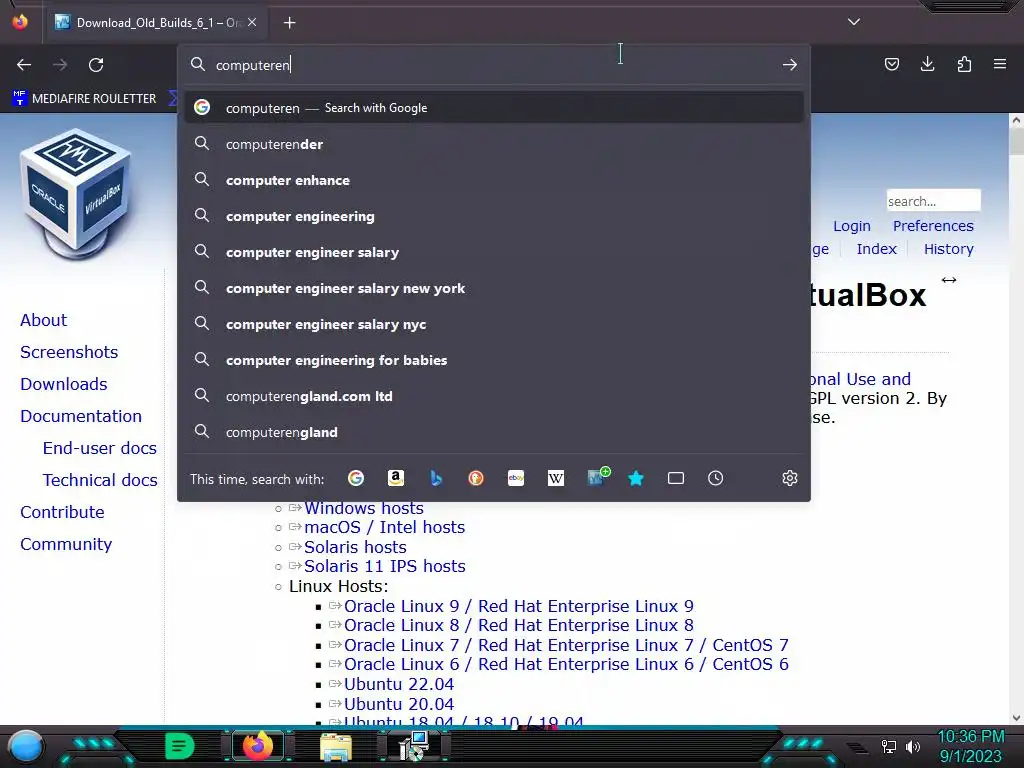
Task: Click the page vertical scrollbar thumb
Action: coord(1016,142)
